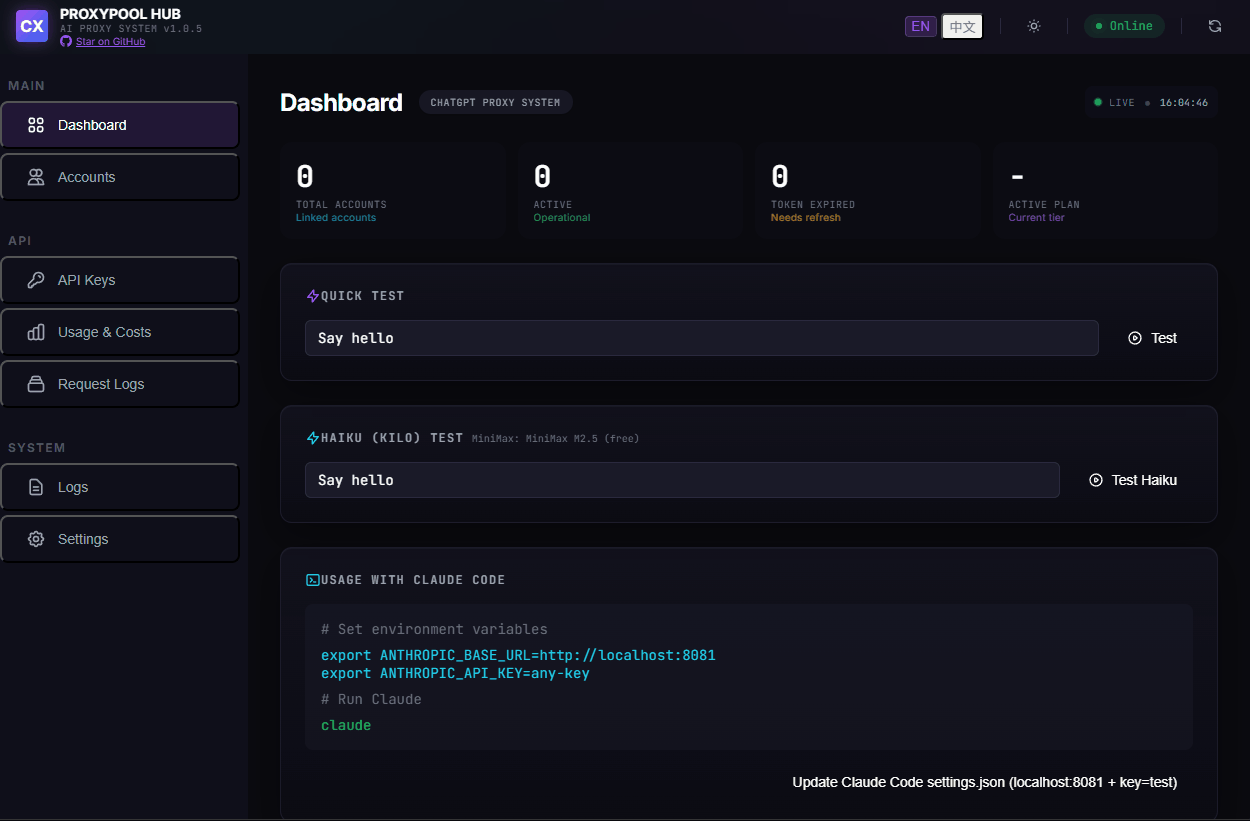Click the terminal icon beside Usage heading
This screenshot has height=821, width=1250.
pyautogui.click(x=312, y=580)
